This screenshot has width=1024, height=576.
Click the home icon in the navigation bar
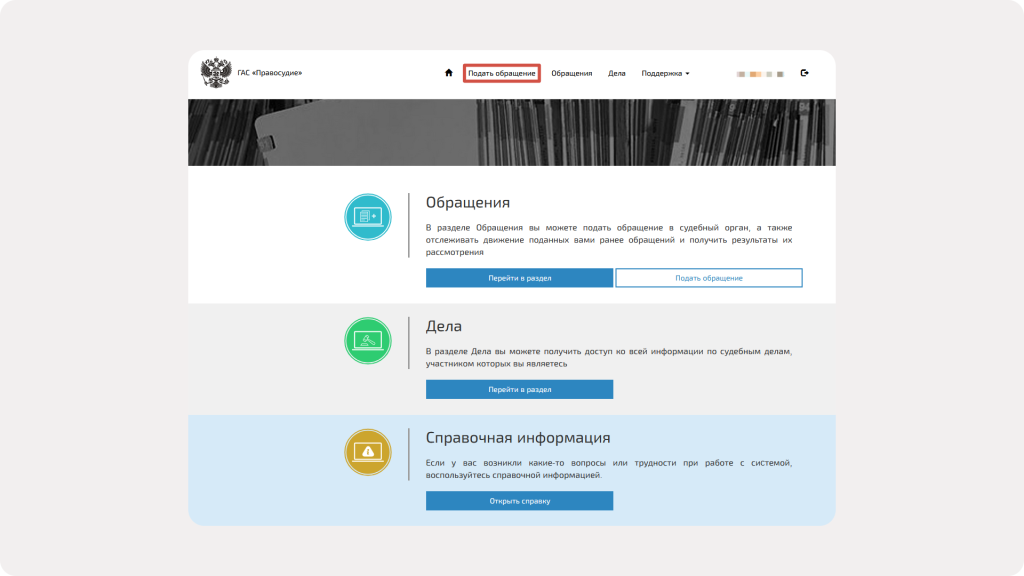coord(447,72)
